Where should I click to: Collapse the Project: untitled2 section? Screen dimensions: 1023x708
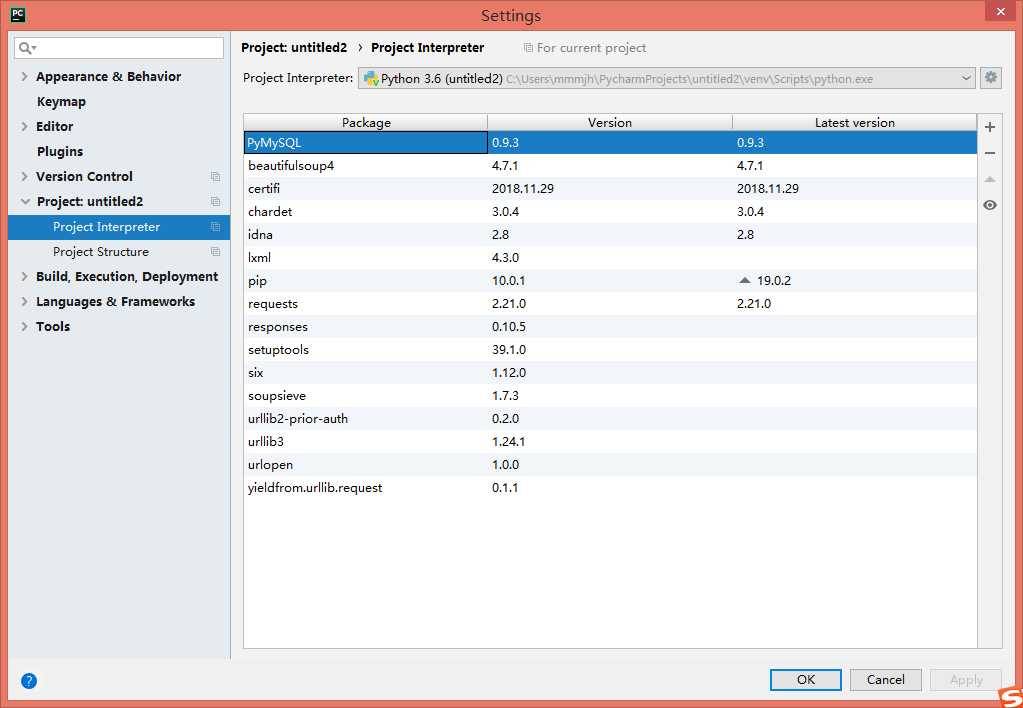point(25,202)
